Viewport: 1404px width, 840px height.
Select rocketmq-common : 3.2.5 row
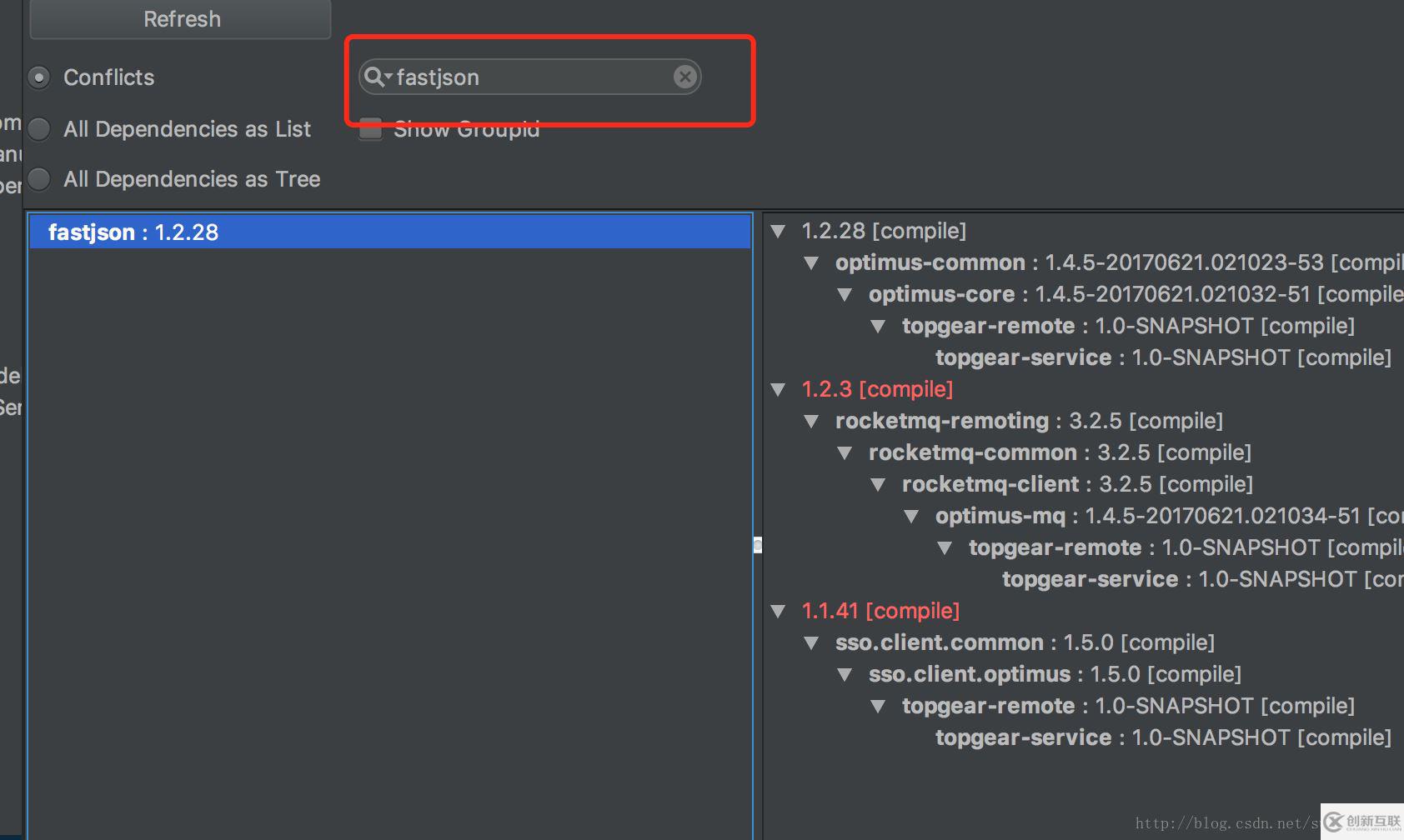[x=1060, y=452]
